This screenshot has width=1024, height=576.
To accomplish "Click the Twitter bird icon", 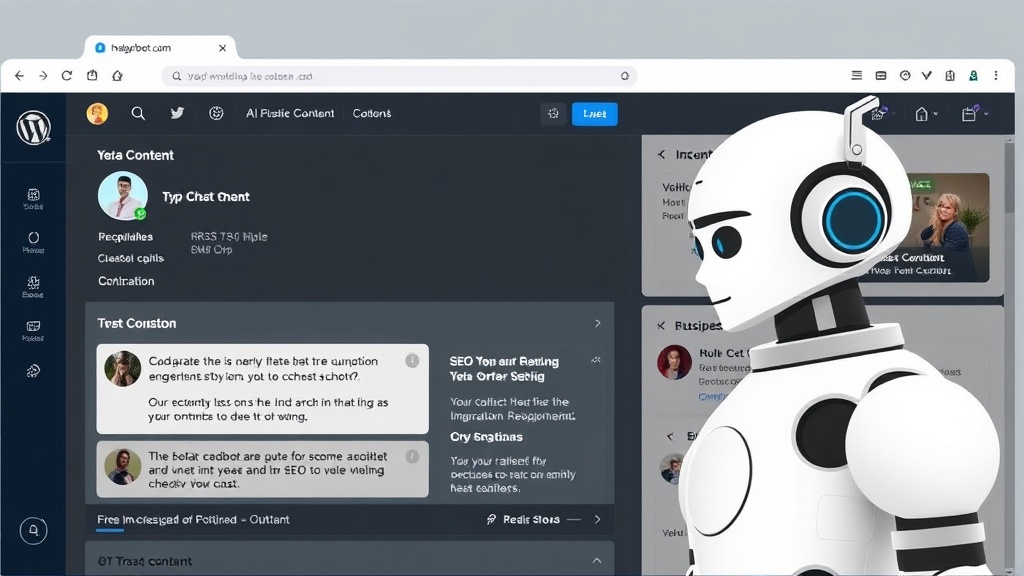I will [177, 113].
